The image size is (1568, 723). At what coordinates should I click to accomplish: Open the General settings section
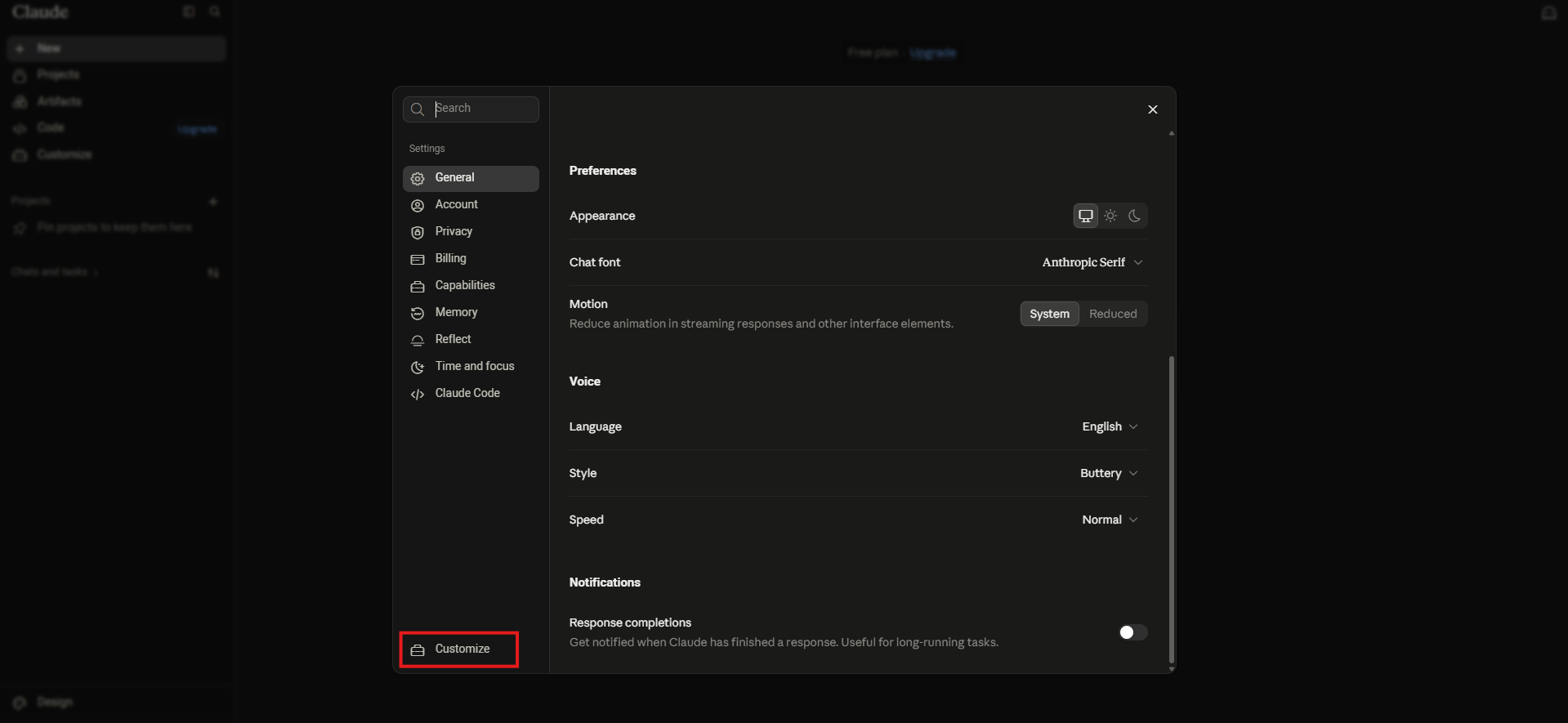tap(471, 178)
